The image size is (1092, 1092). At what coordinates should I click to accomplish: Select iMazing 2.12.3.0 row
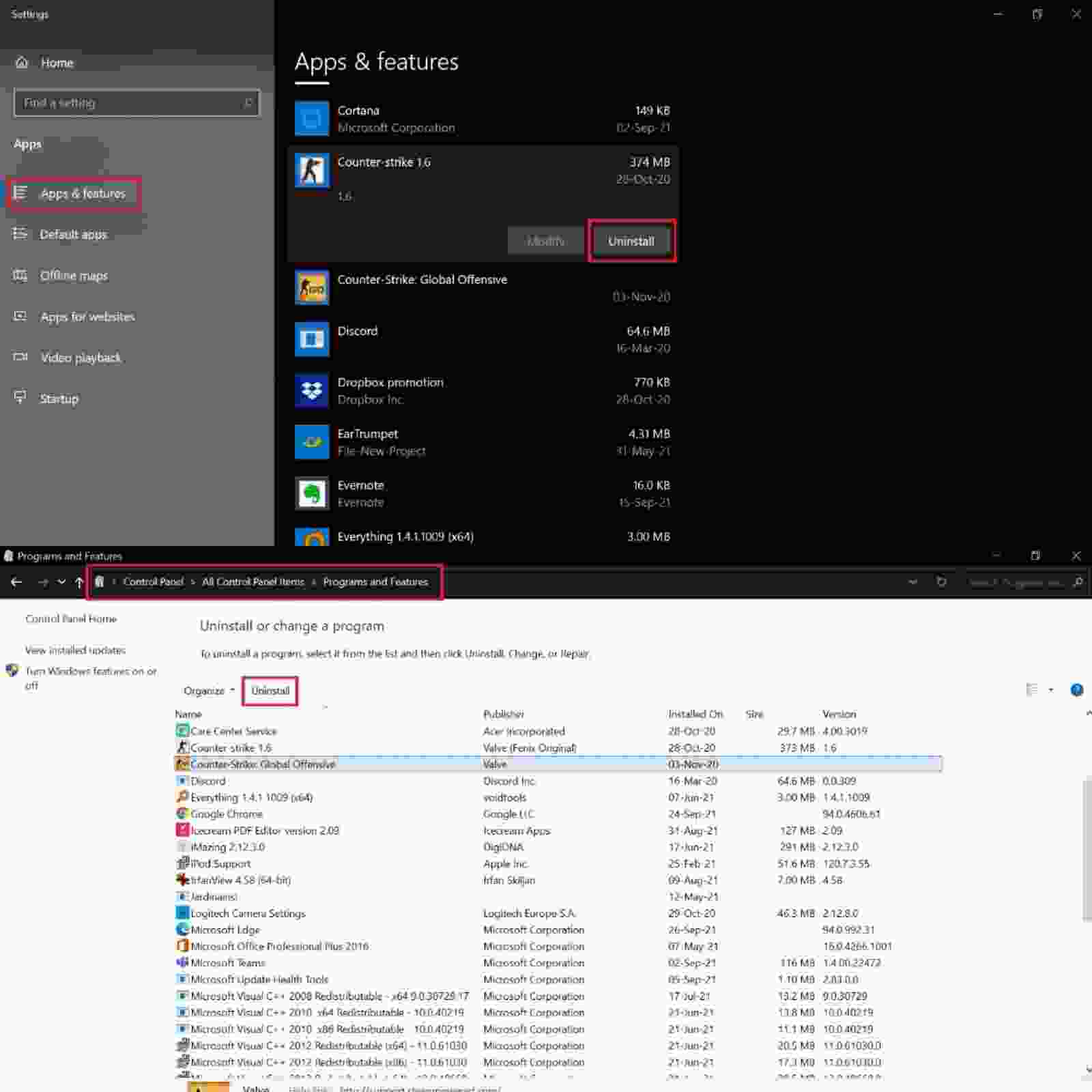click(558, 847)
